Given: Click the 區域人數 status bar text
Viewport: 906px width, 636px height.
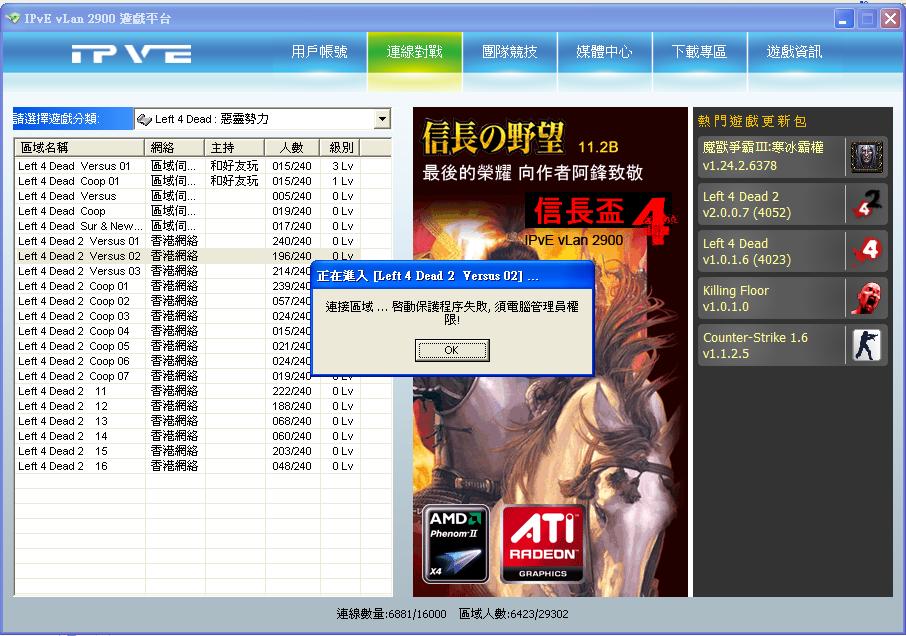Looking at the screenshot, I should point(513,613).
